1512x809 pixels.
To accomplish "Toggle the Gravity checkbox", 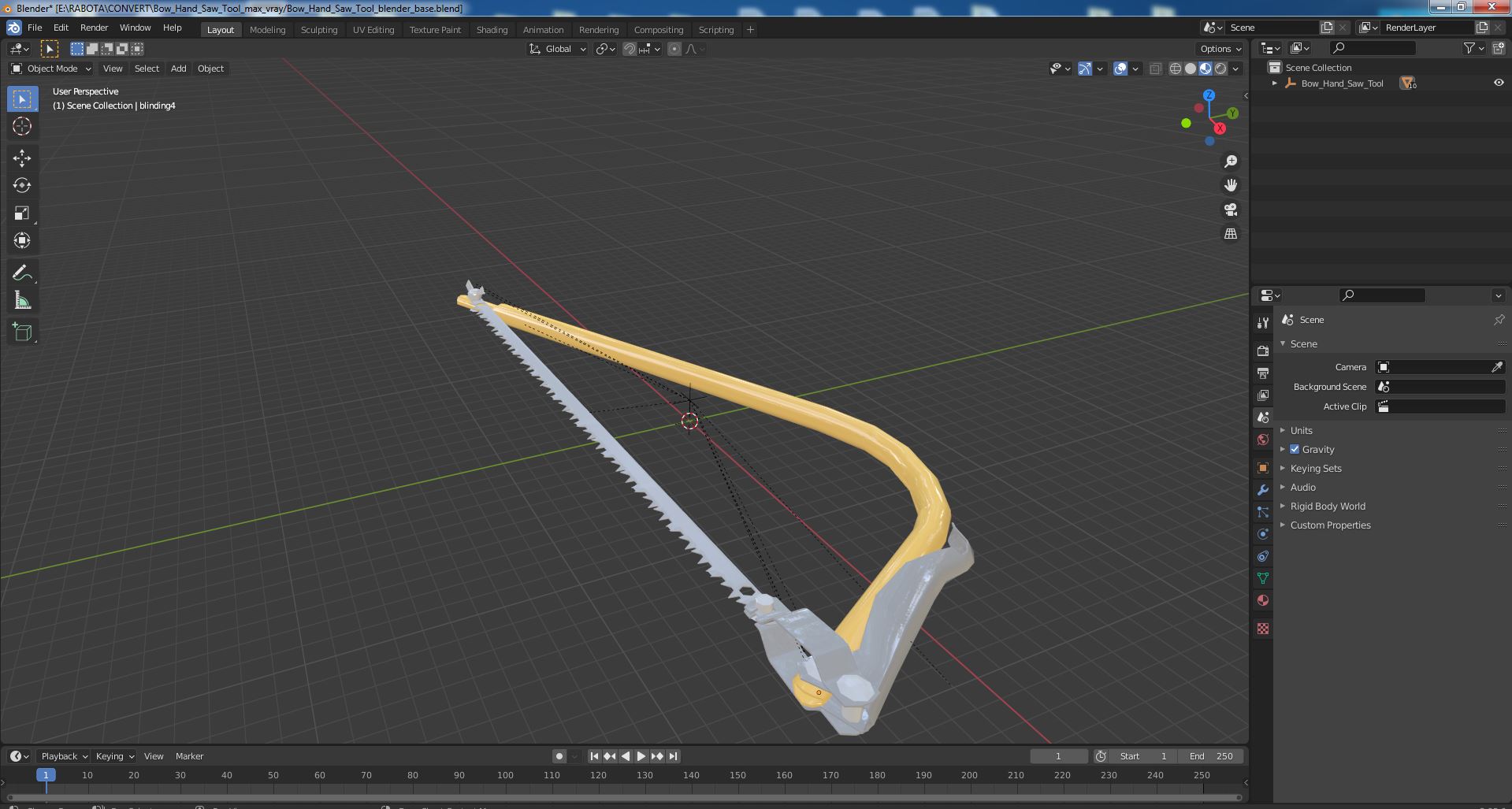I will click(1295, 449).
